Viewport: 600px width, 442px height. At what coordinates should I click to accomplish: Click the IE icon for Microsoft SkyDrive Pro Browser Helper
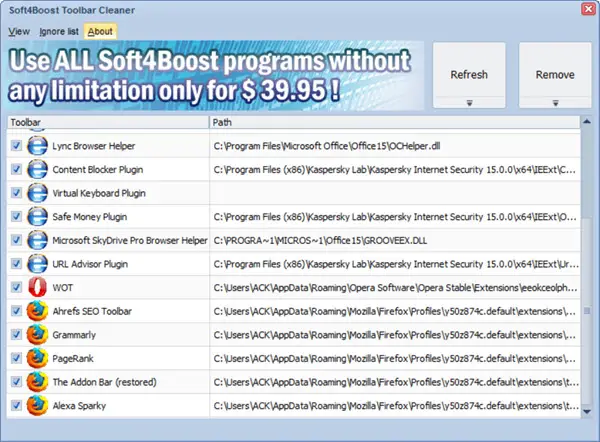(x=38, y=240)
